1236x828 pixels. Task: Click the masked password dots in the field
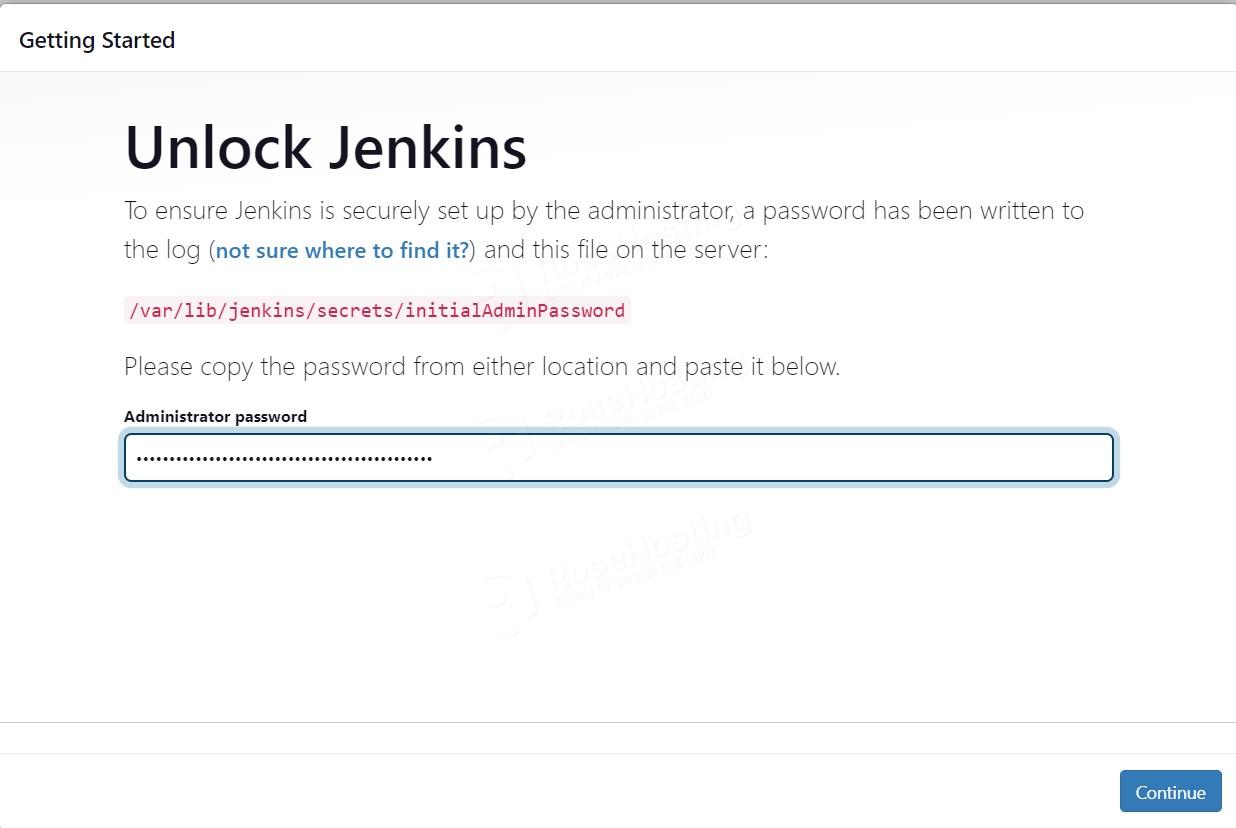[x=283, y=457]
